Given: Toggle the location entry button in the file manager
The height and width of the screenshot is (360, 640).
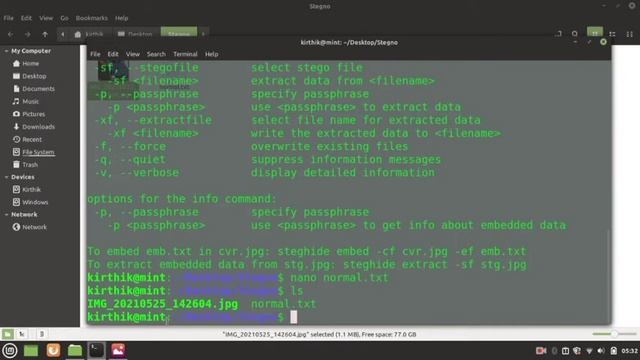Looking at the screenshot, I should point(558,34).
